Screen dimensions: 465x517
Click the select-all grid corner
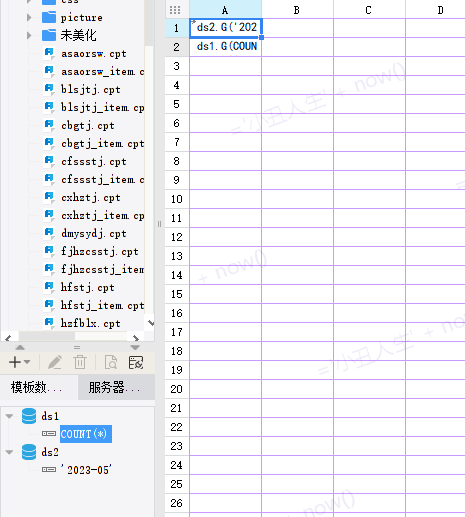(175, 10)
